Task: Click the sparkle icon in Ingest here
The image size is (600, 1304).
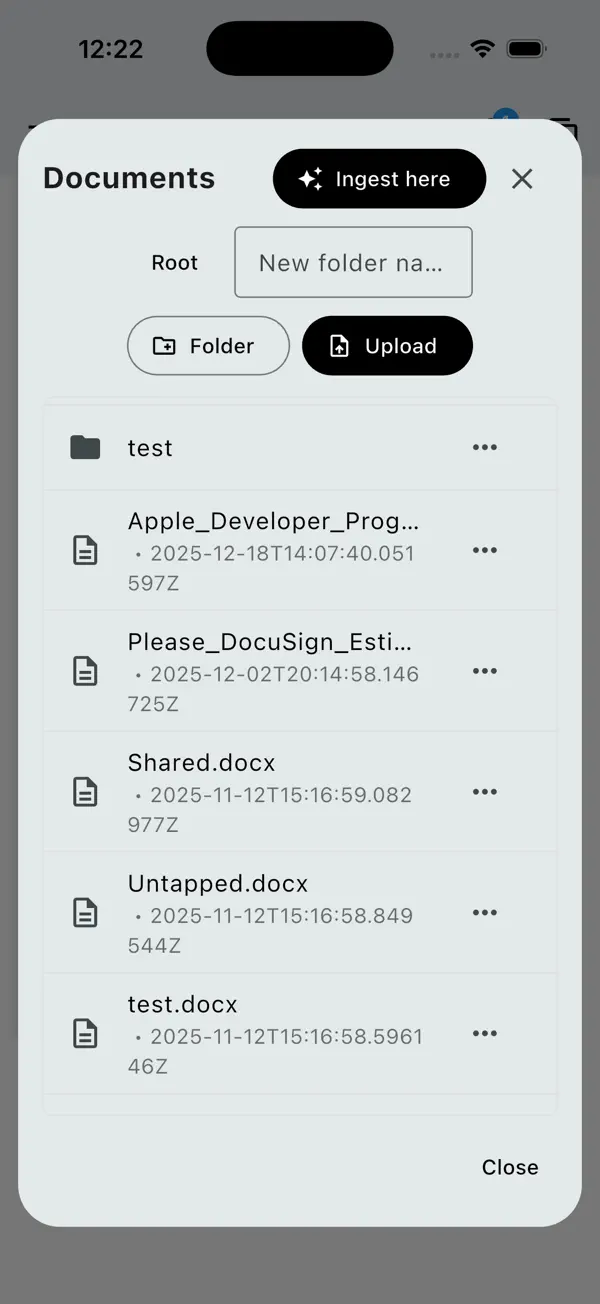Action: point(311,179)
